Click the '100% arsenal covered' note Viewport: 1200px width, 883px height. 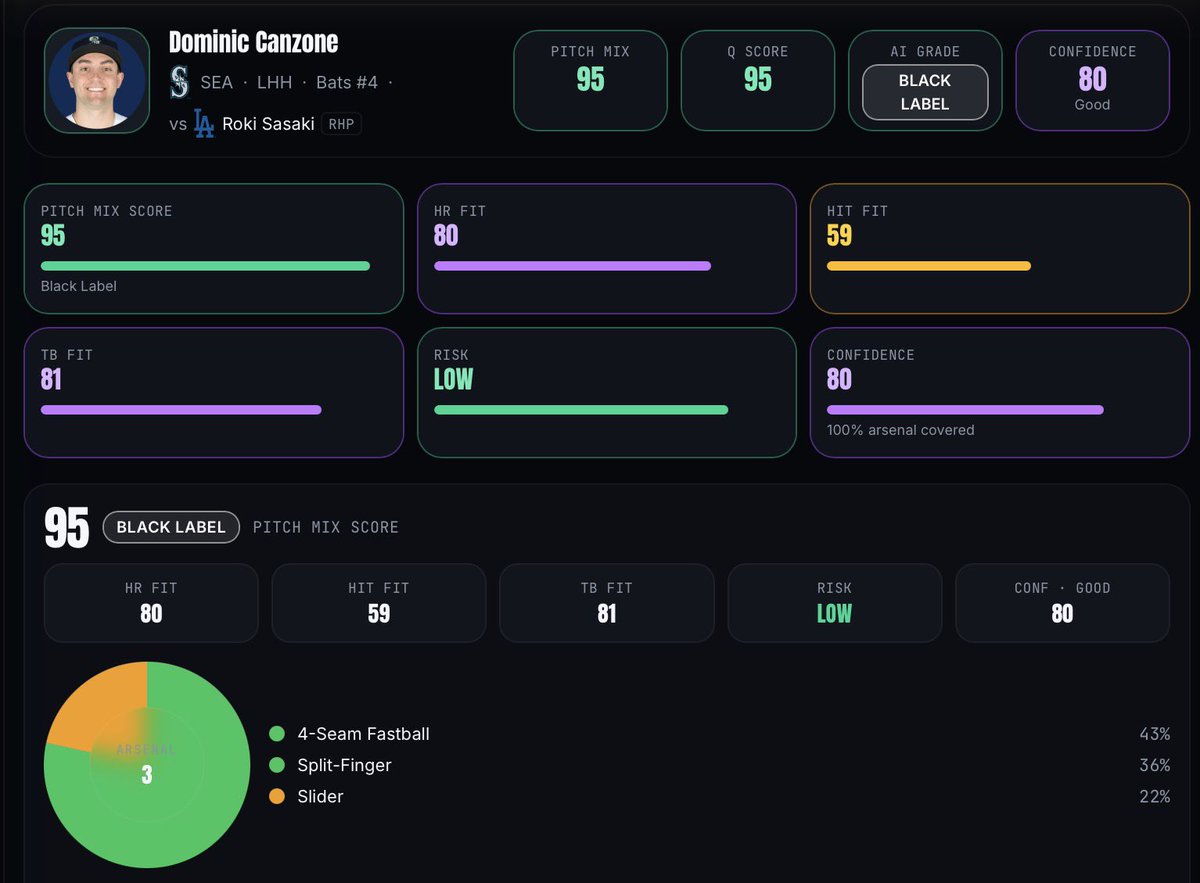point(900,430)
